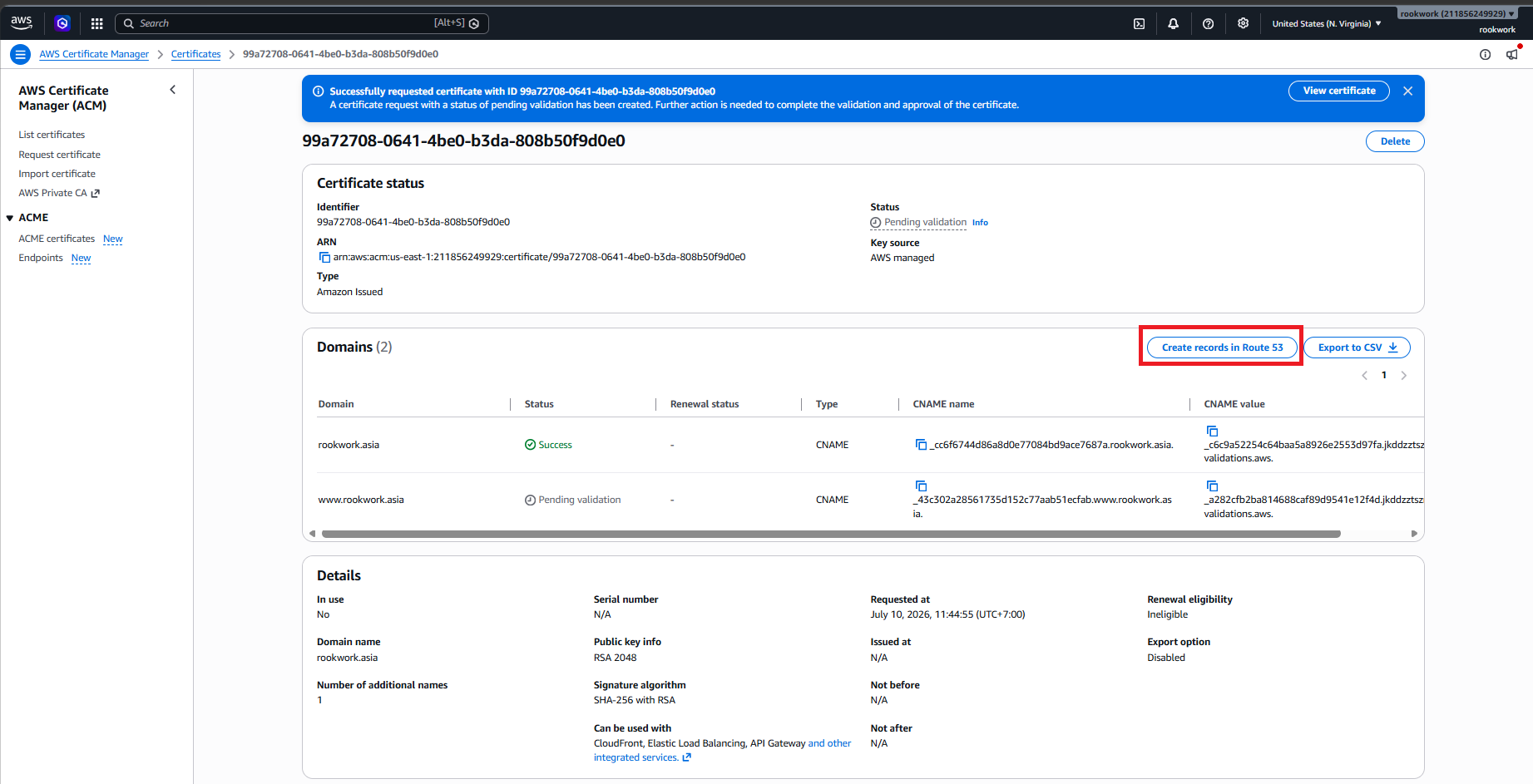Screen dimensions: 1533x784
Task: Open Import certificate in the sidebar
Action: click(x=57, y=174)
